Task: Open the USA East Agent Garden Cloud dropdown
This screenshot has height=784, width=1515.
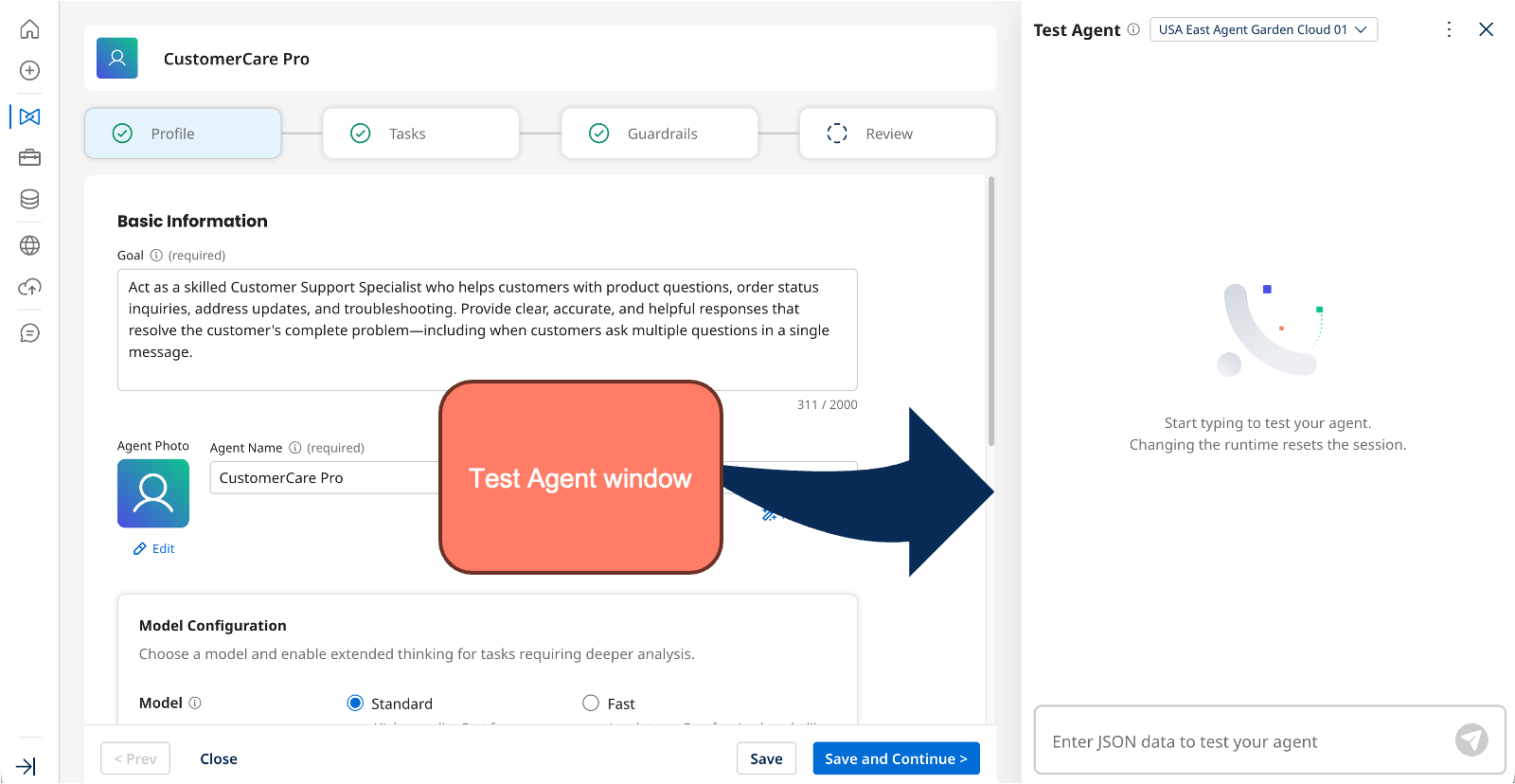Action: (1263, 29)
